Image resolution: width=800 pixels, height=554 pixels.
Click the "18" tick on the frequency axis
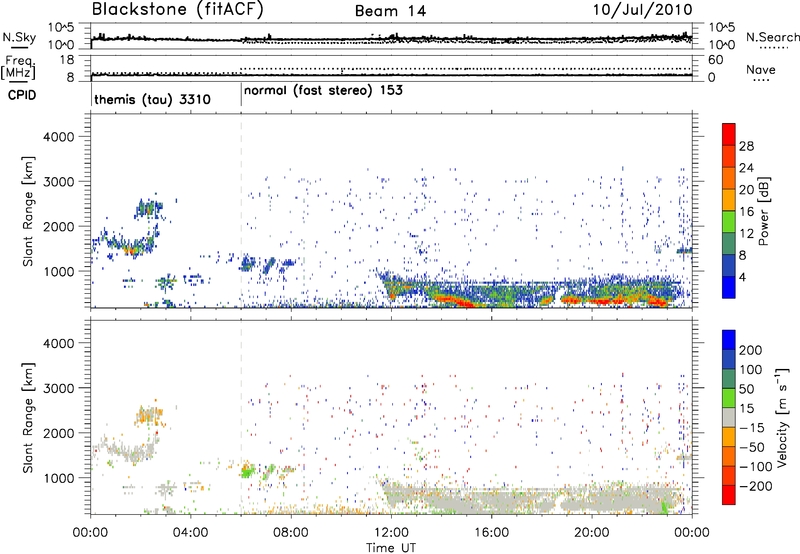click(x=67, y=60)
